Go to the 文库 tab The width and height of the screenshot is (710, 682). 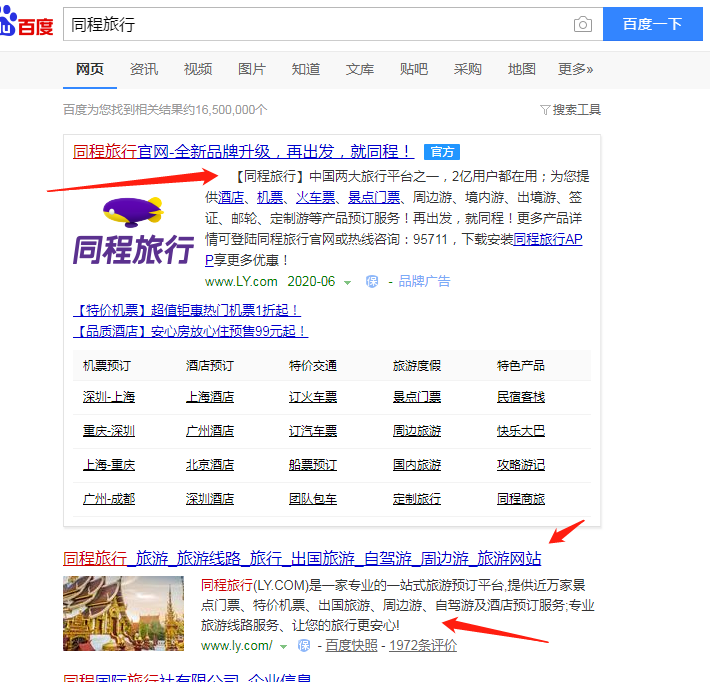pos(360,69)
